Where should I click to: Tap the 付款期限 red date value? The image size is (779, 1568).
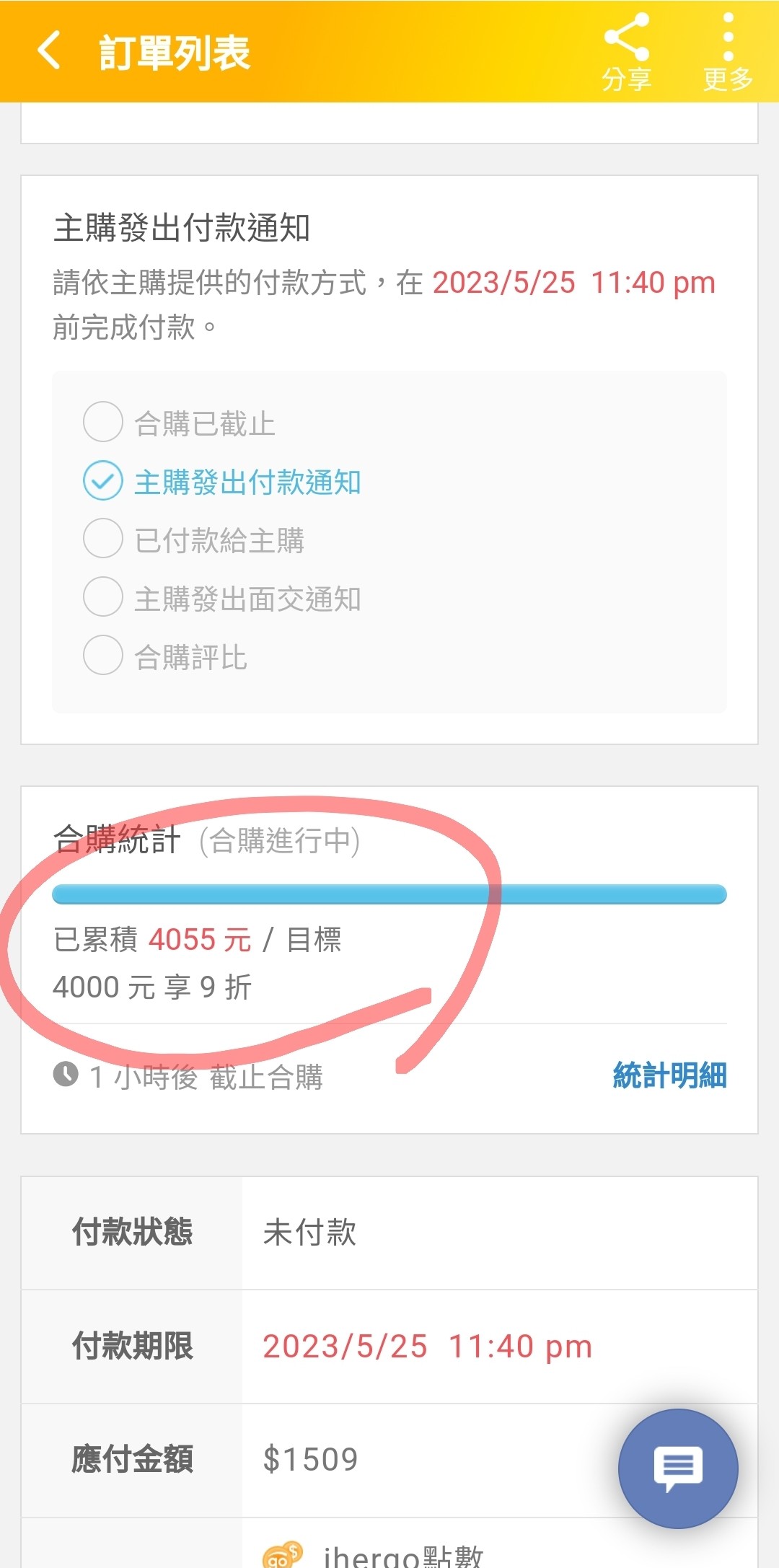427,1347
